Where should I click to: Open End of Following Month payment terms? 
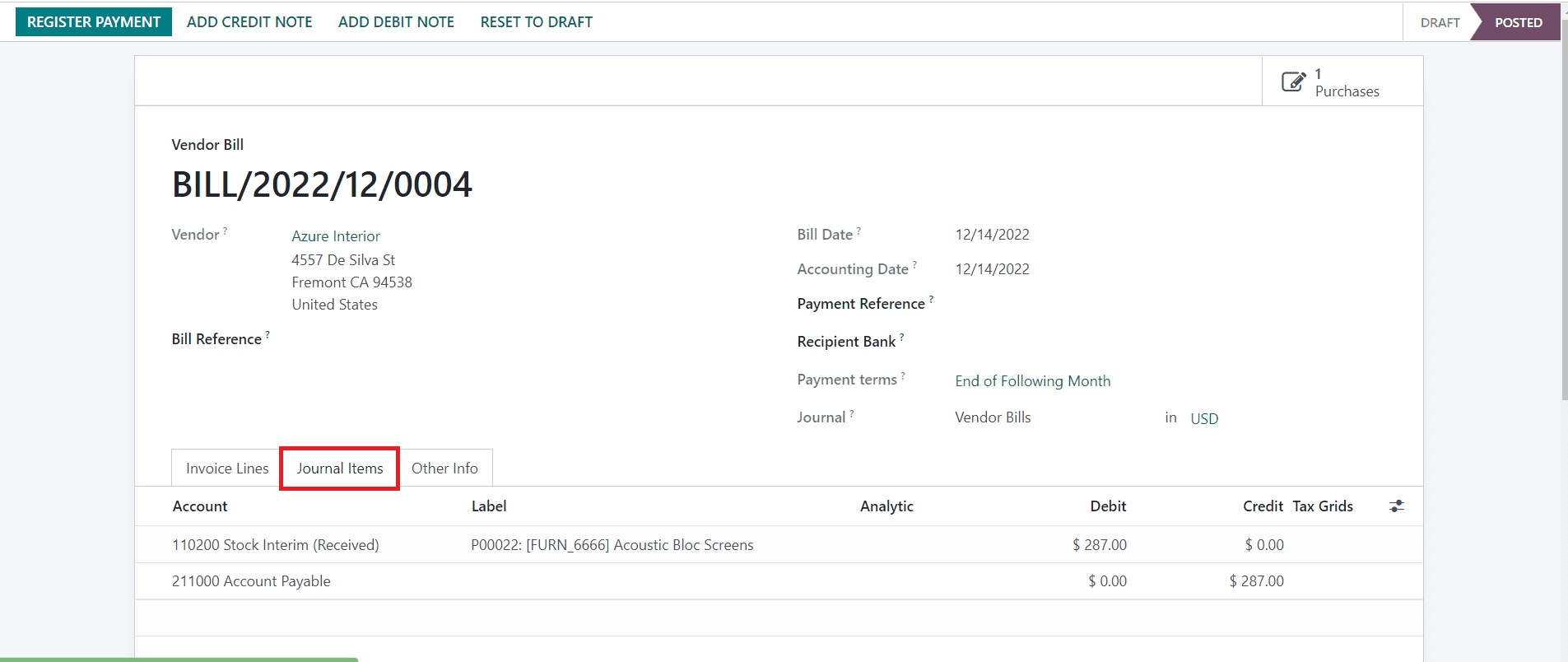1032,381
